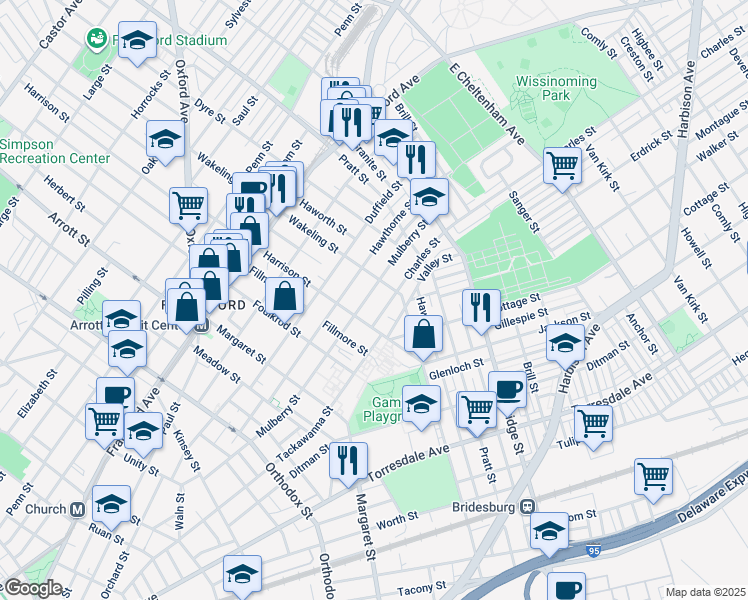The height and width of the screenshot is (600, 748).
Task: Click the Sanger St label
Action: [x=524, y=212]
